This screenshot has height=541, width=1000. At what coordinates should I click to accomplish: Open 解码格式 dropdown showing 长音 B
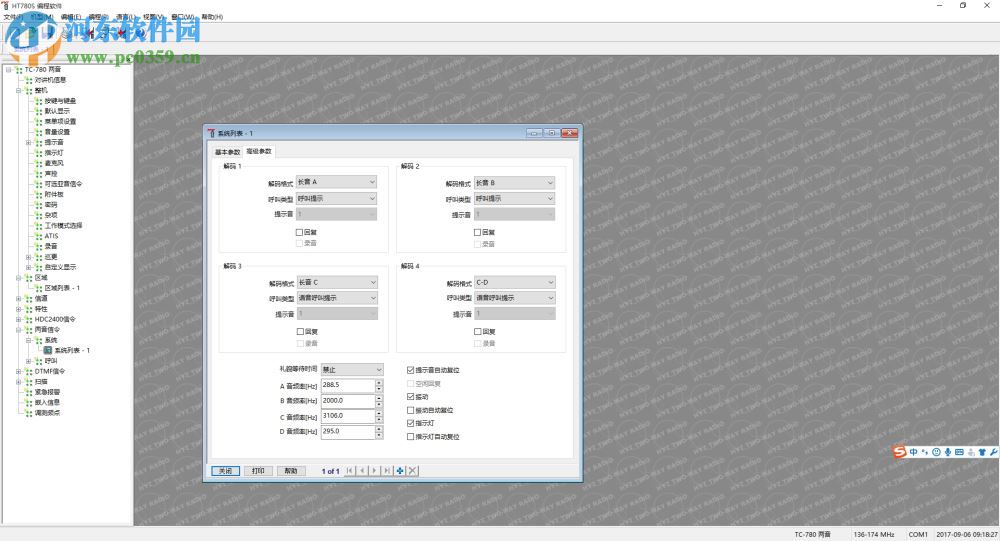pyautogui.click(x=515, y=182)
